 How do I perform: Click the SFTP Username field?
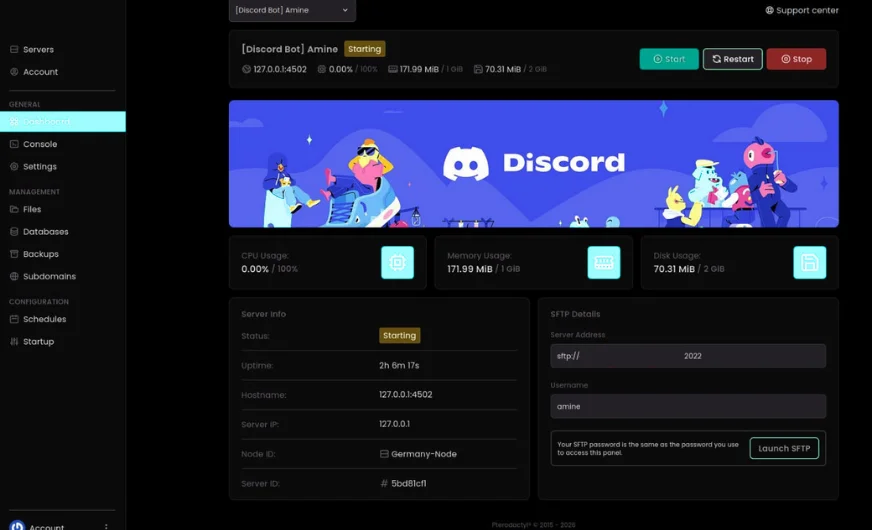(688, 407)
